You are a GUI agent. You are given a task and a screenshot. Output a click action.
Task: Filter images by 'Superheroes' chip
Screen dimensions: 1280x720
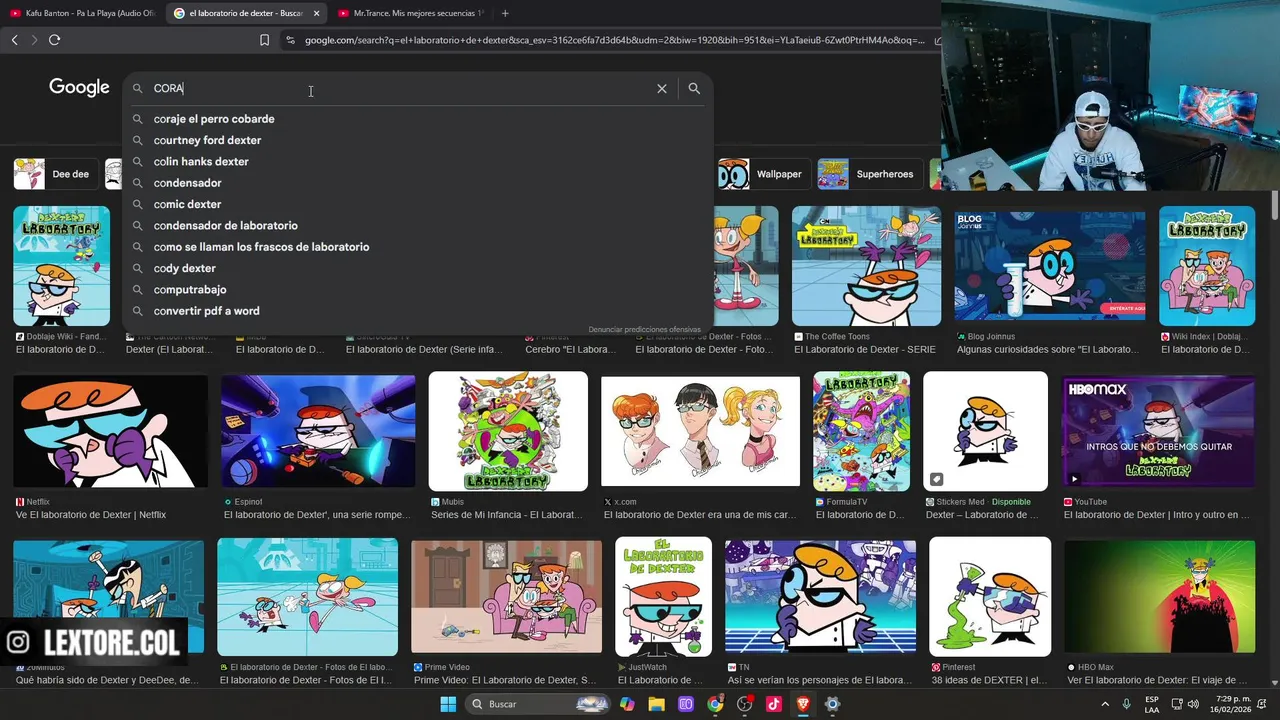point(868,174)
